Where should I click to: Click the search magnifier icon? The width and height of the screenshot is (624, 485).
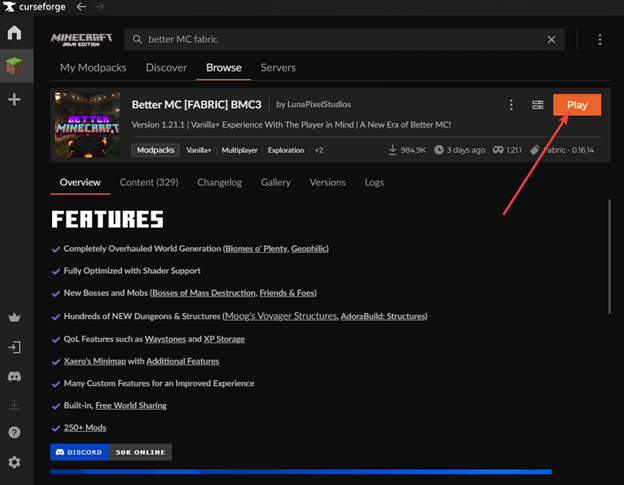tap(137, 39)
